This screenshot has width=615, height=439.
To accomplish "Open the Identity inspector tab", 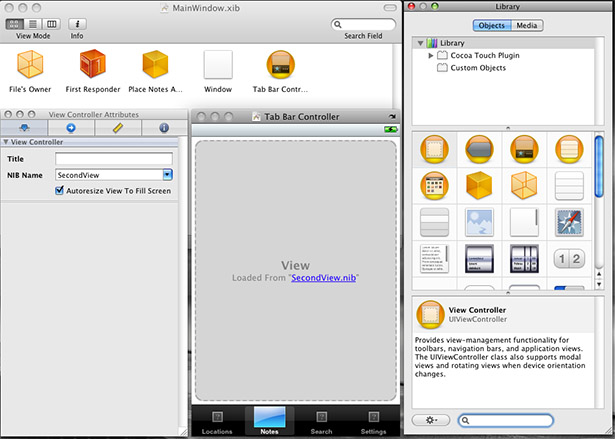I will [x=164, y=128].
